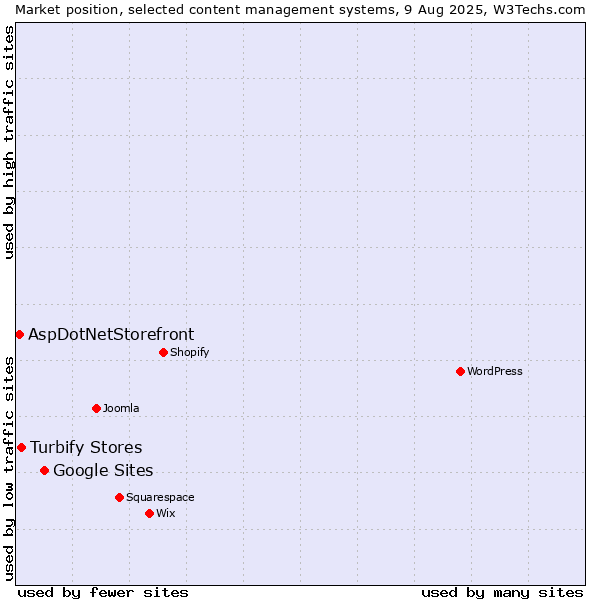This screenshot has height=600, width=600.
Task: Select the Turbify Stores label
Action: pyautogui.click(x=86, y=447)
